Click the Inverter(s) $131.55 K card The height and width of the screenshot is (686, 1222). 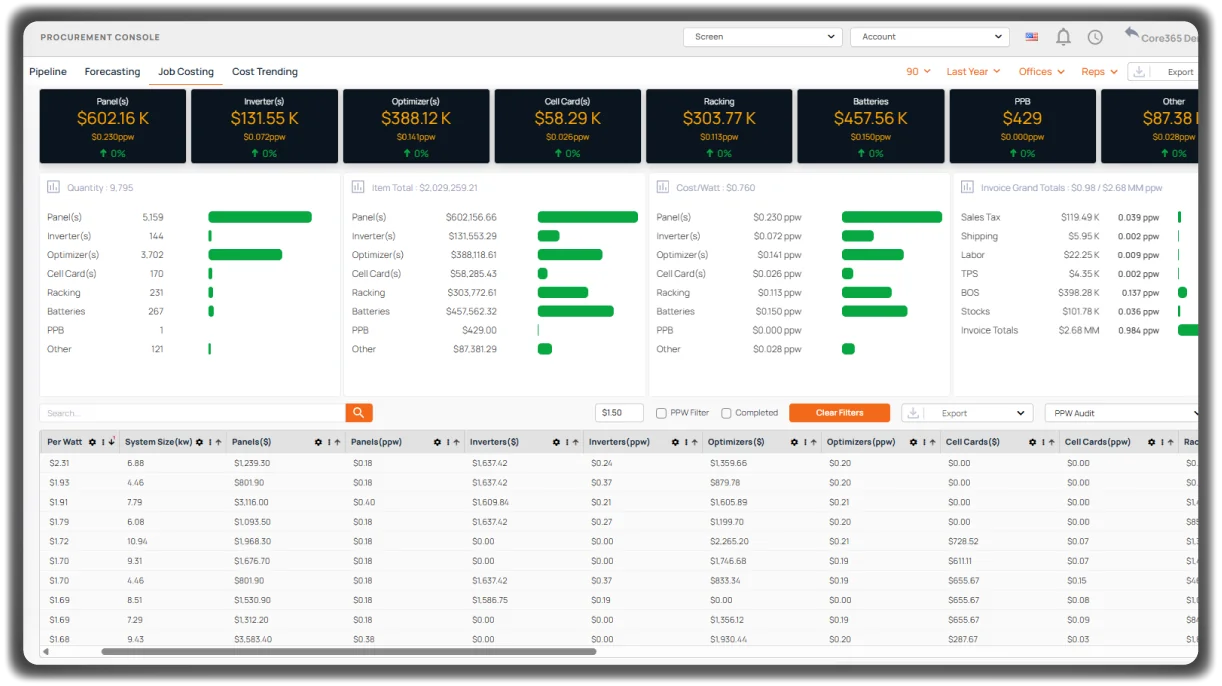point(264,126)
